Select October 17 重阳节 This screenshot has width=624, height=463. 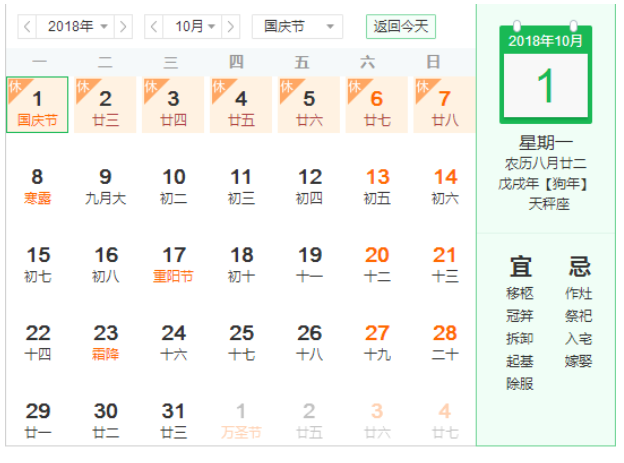173,264
